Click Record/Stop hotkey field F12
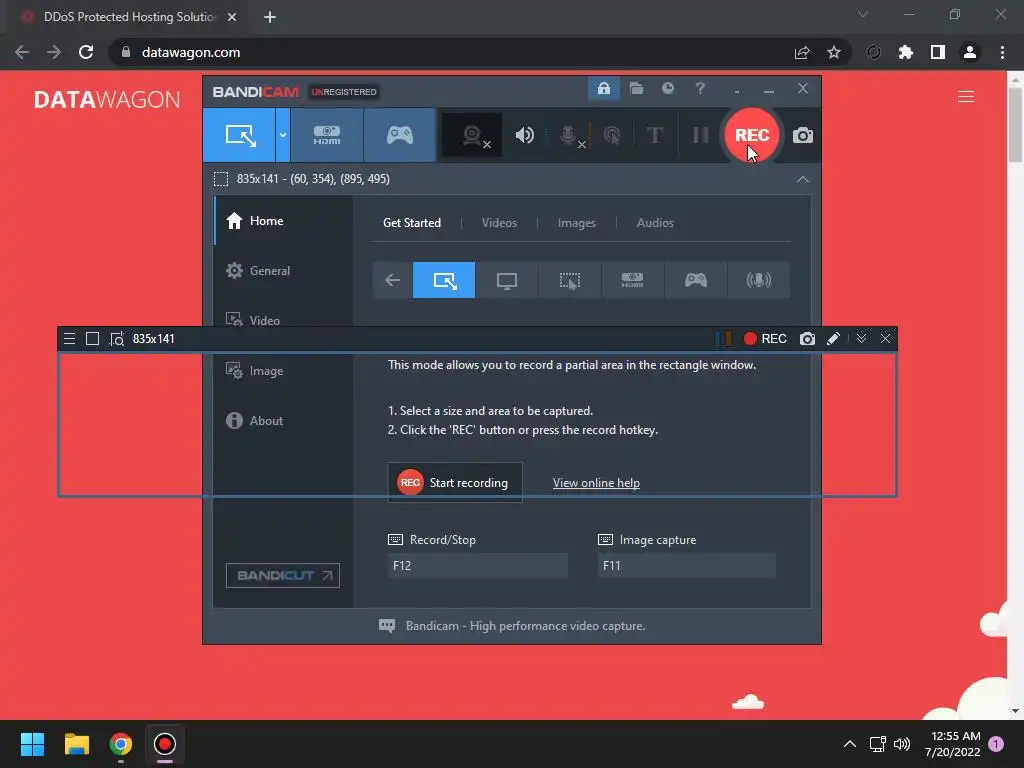The height and width of the screenshot is (768, 1024). click(477, 566)
